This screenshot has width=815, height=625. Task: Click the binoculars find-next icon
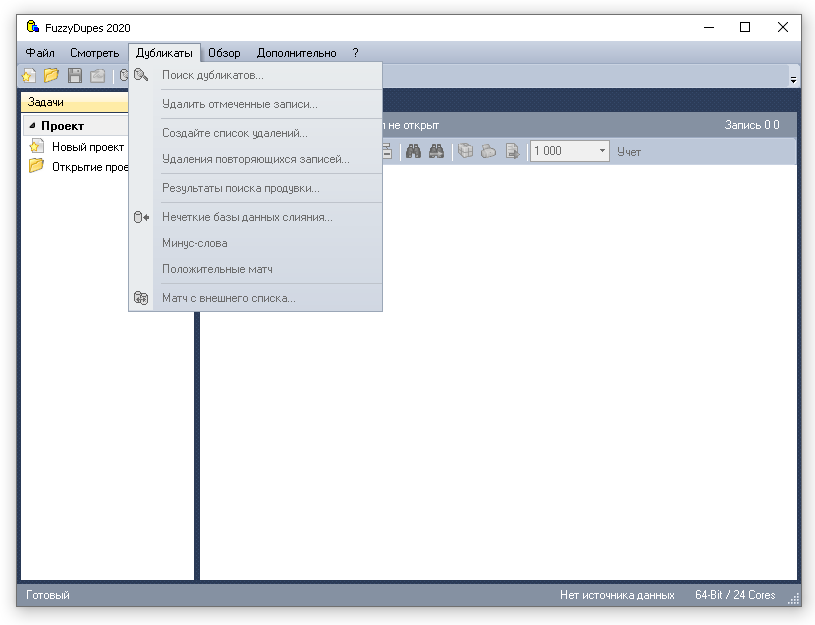pos(437,151)
